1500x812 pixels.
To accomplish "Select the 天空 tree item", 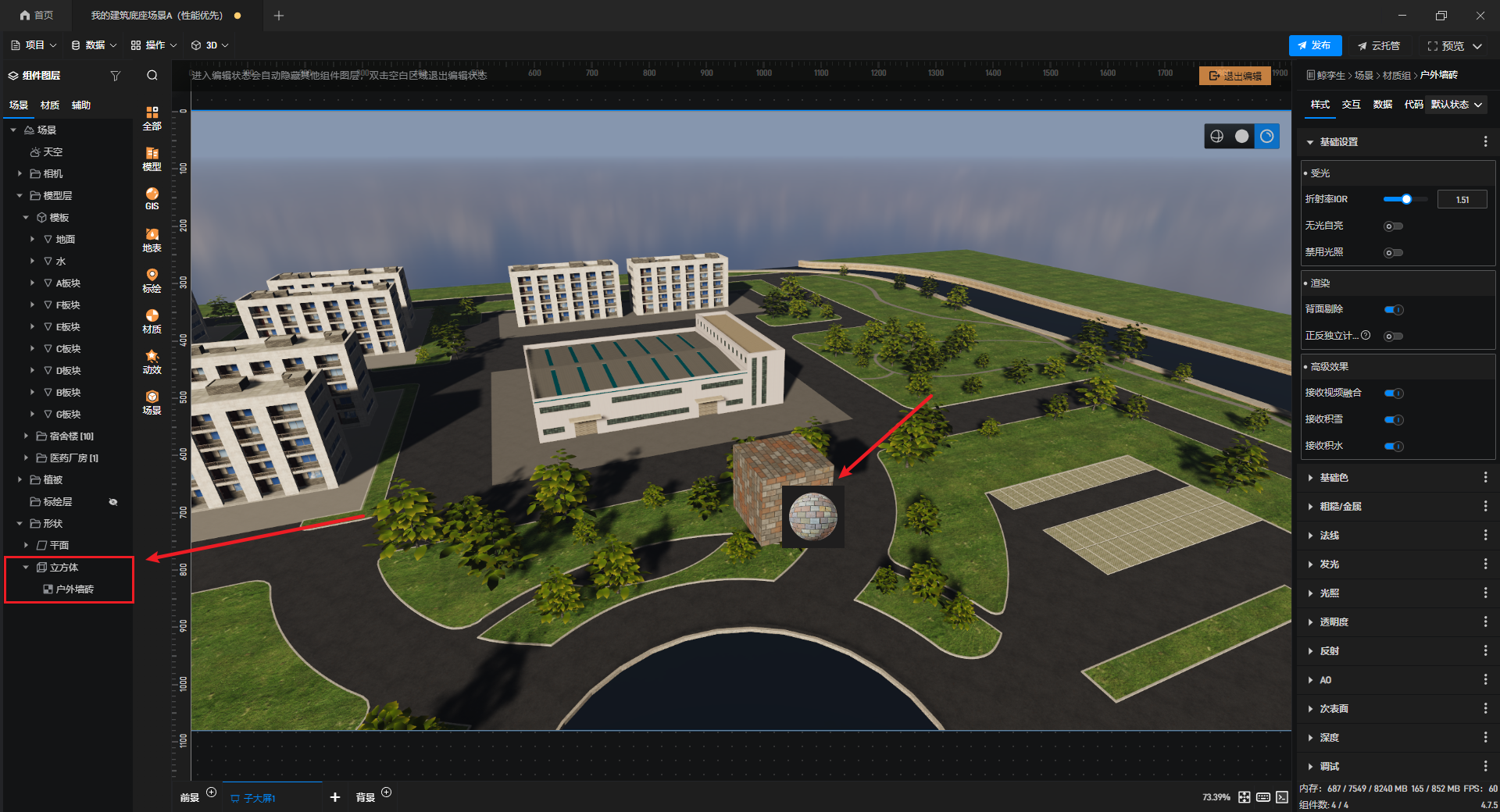I will 46,152.
